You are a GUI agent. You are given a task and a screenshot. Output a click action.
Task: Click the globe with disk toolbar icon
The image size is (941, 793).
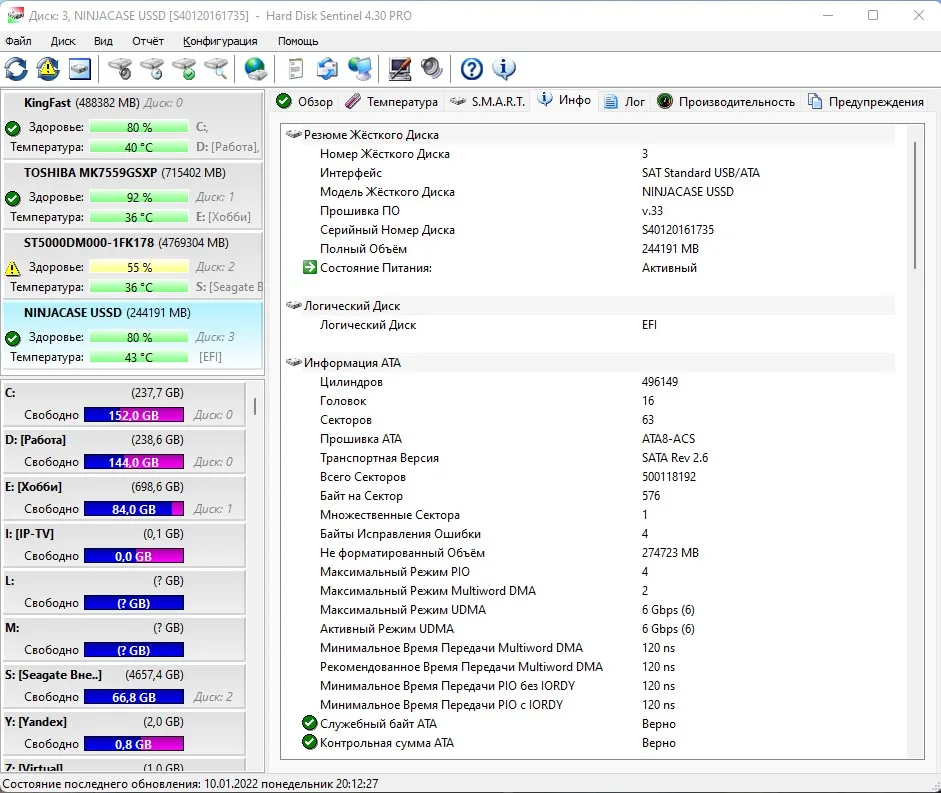click(256, 69)
